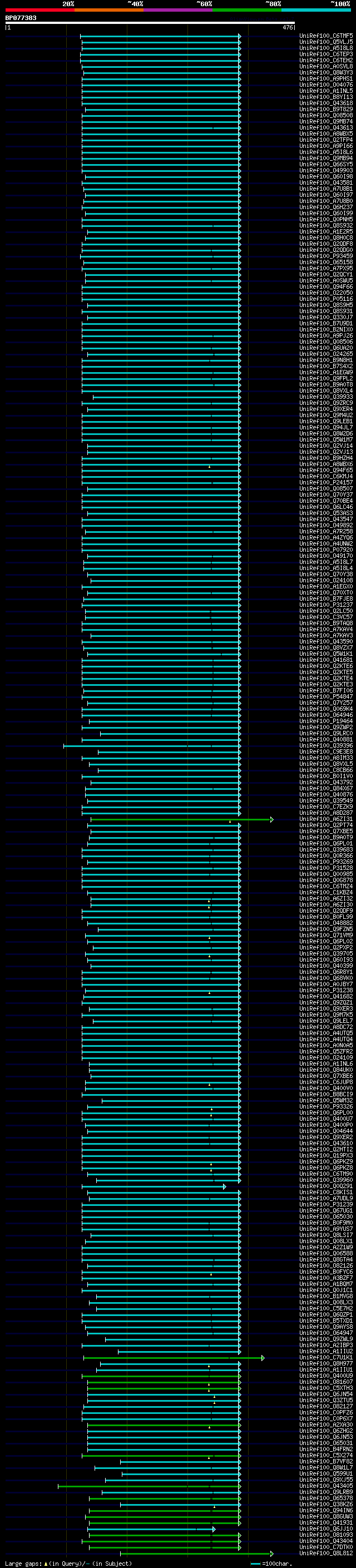Select hit label UniRef100_Q94F66
356x1568 pixels.
pos(326,286)
